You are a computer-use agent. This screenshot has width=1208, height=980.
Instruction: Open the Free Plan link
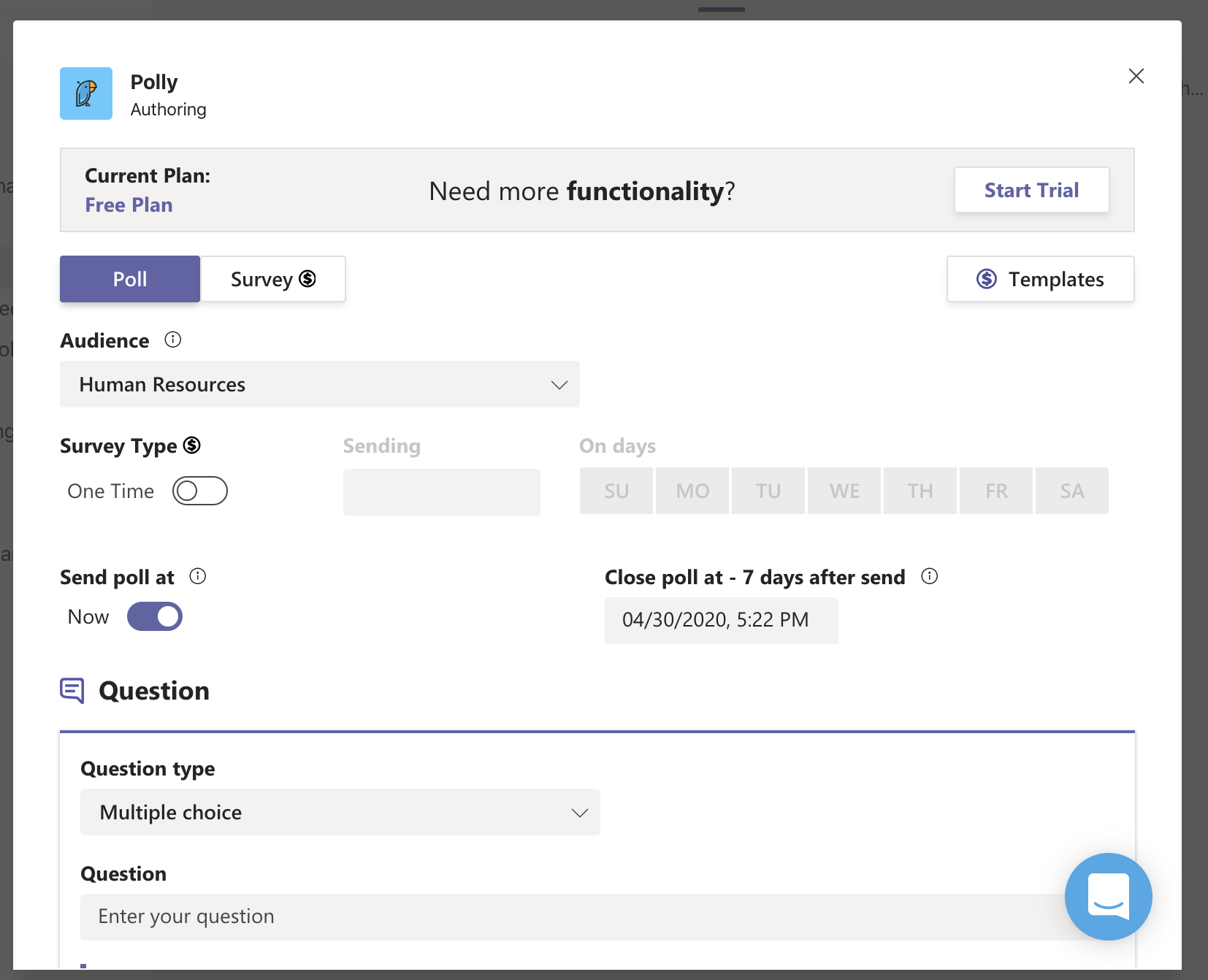129,204
